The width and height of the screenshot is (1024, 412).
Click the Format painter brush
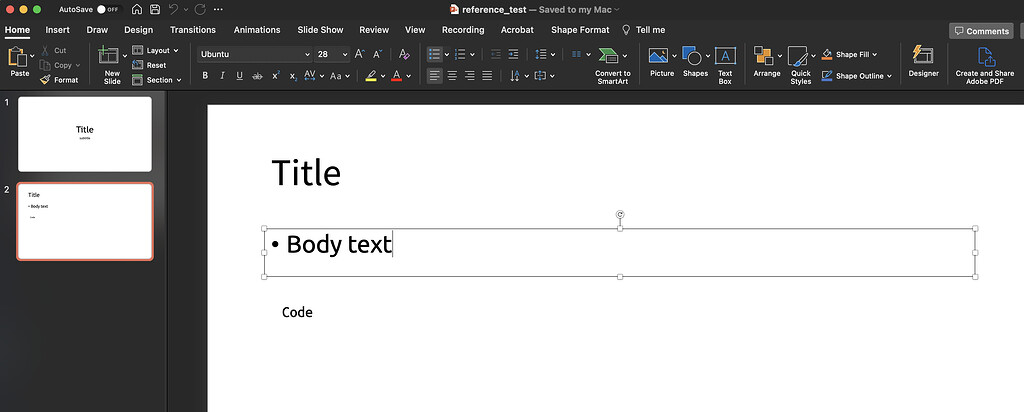coord(45,80)
